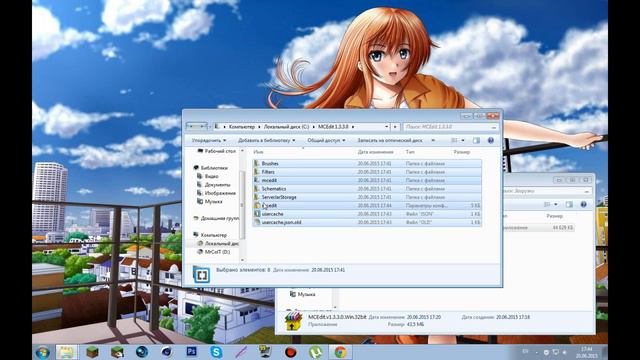Select the usercache JSON file icon
This screenshot has width=640, height=360.
tap(257, 214)
